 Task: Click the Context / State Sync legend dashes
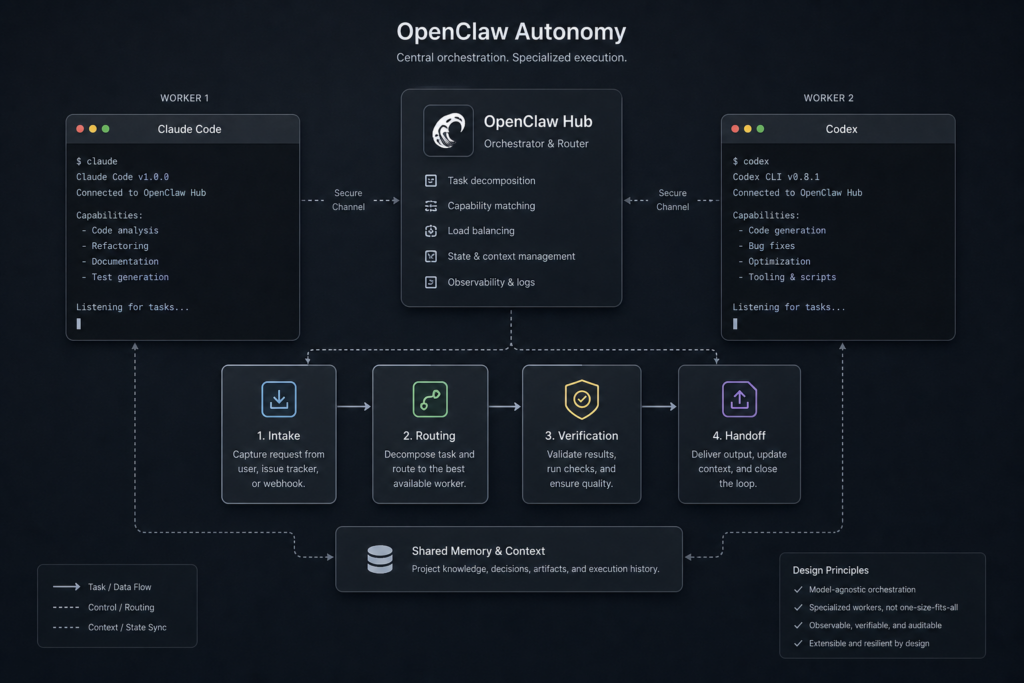(x=66, y=627)
